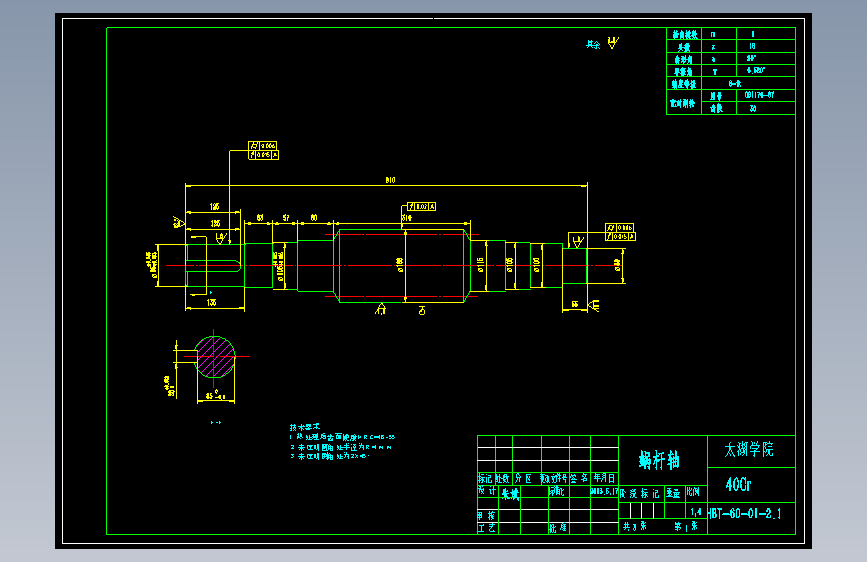Click technical requirement line 1 about heat treatment
The height and width of the screenshot is (562, 867).
click(342, 437)
